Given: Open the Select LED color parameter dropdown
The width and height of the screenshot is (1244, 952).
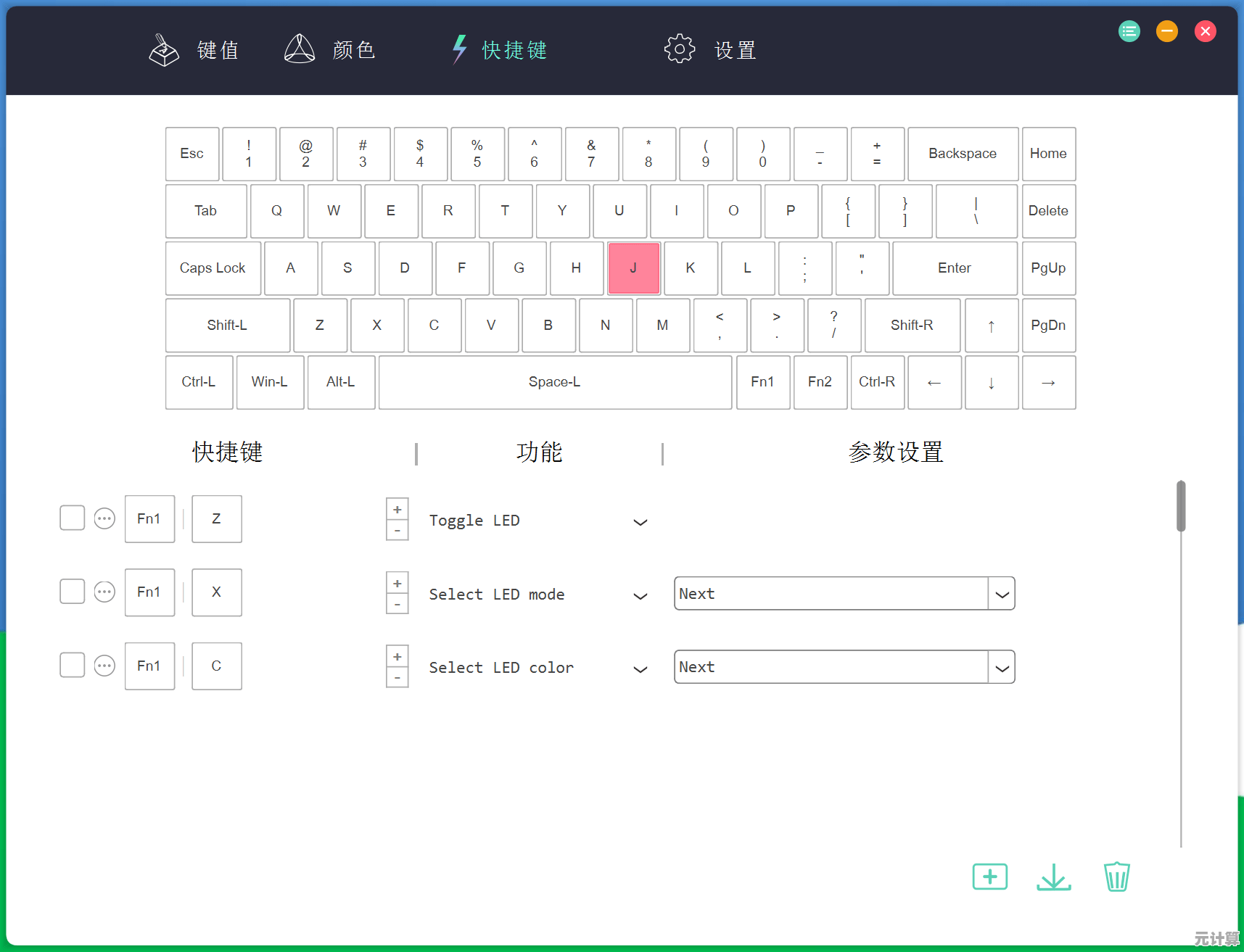Looking at the screenshot, I should pyautogui.click(x=1001, y=668).
